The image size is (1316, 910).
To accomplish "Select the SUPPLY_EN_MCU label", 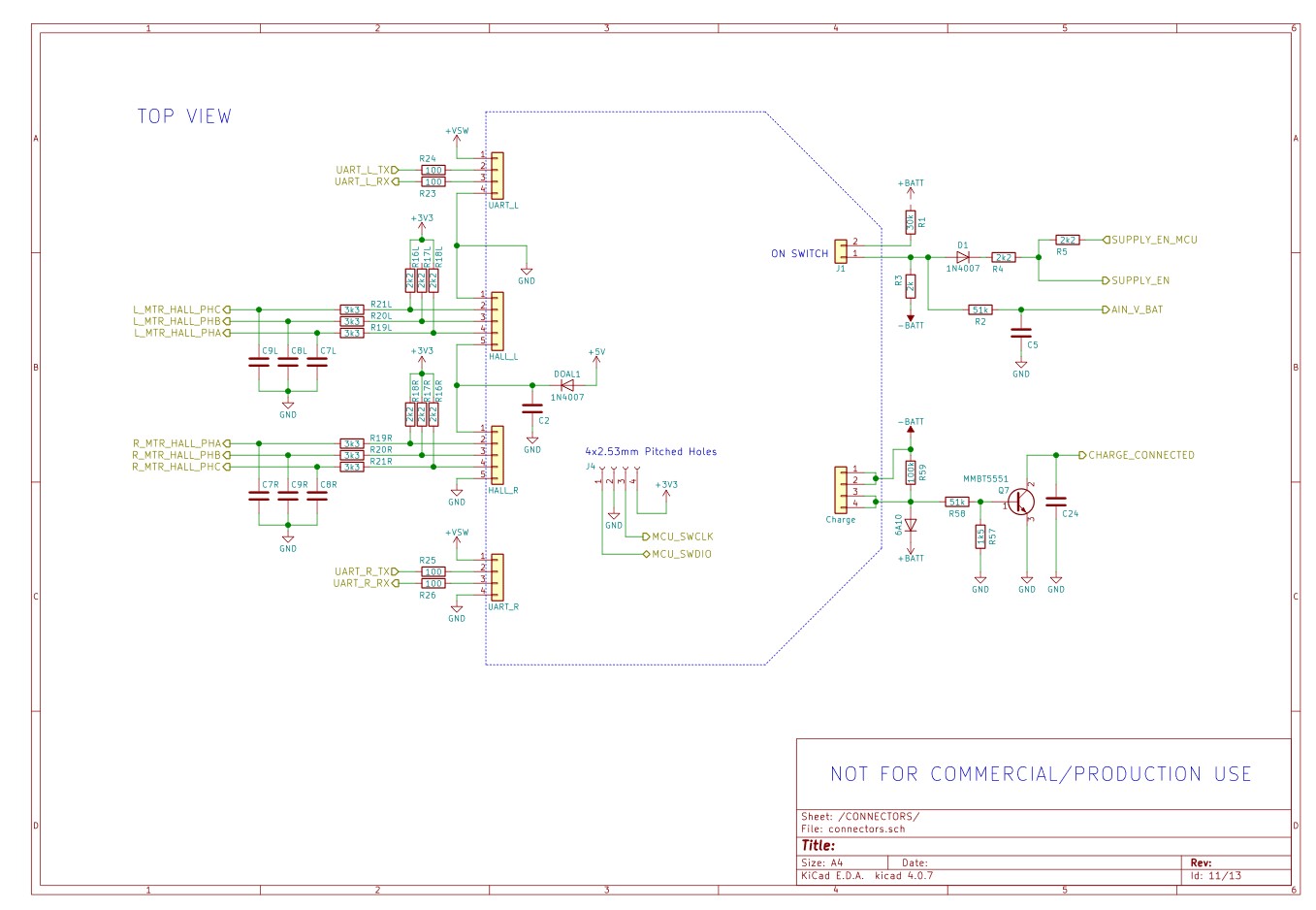I will 1150,240.
